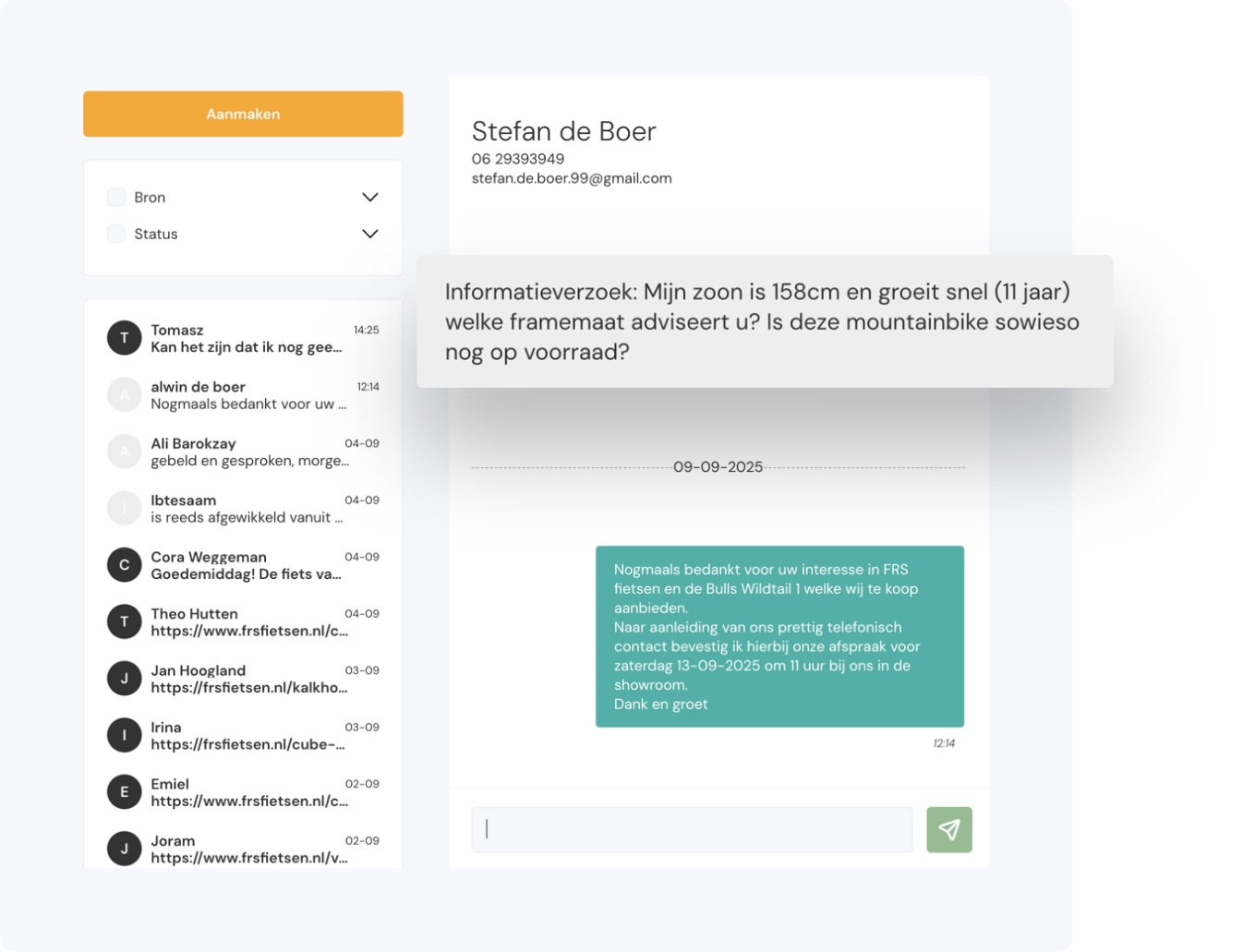Click Joram's J avatar icon
This screenshot has height=952, width=1255.
click(124, 849)
